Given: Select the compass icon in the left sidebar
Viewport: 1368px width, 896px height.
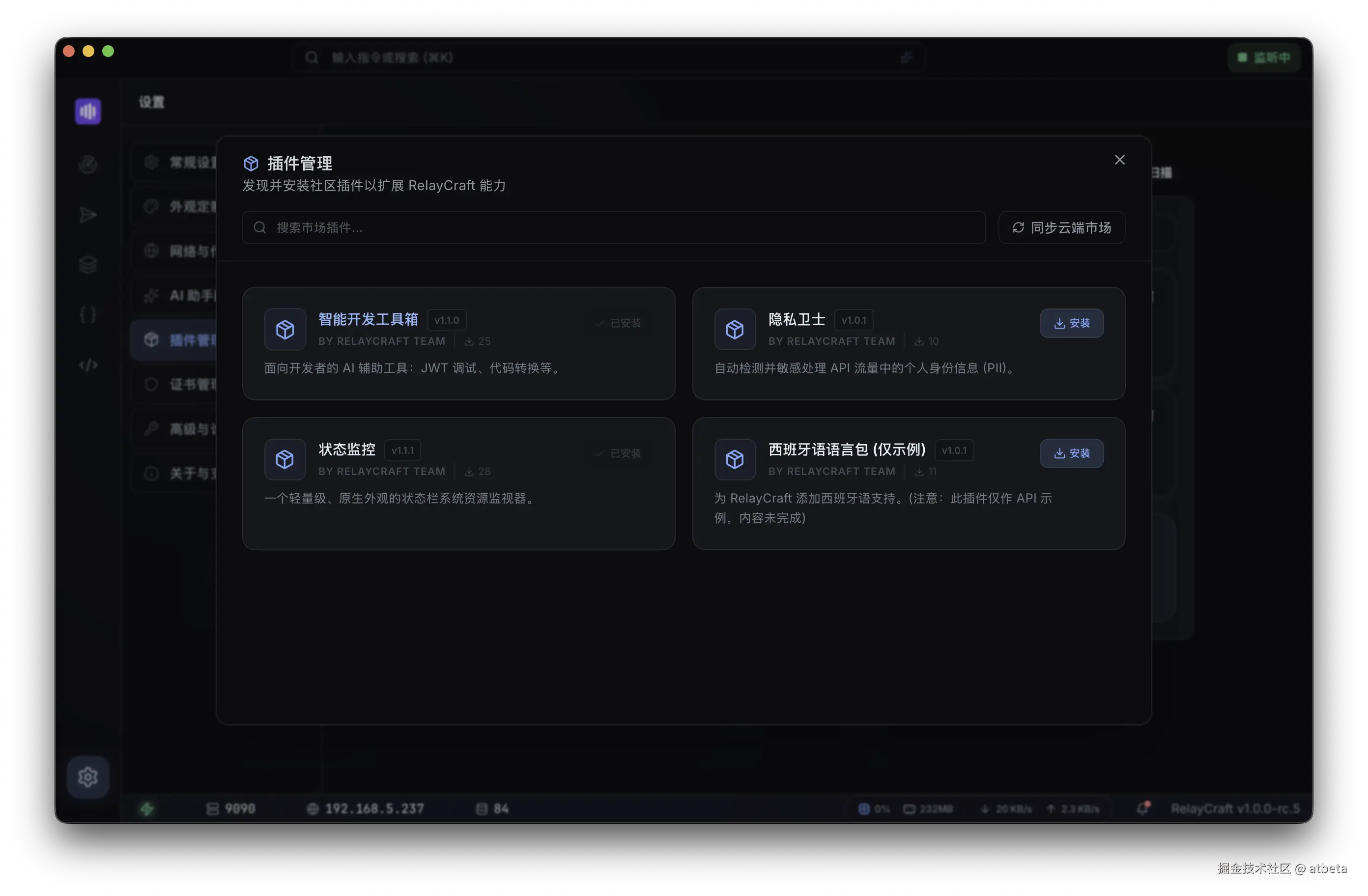Looking at the screenshot, I should tap(87, 165).
